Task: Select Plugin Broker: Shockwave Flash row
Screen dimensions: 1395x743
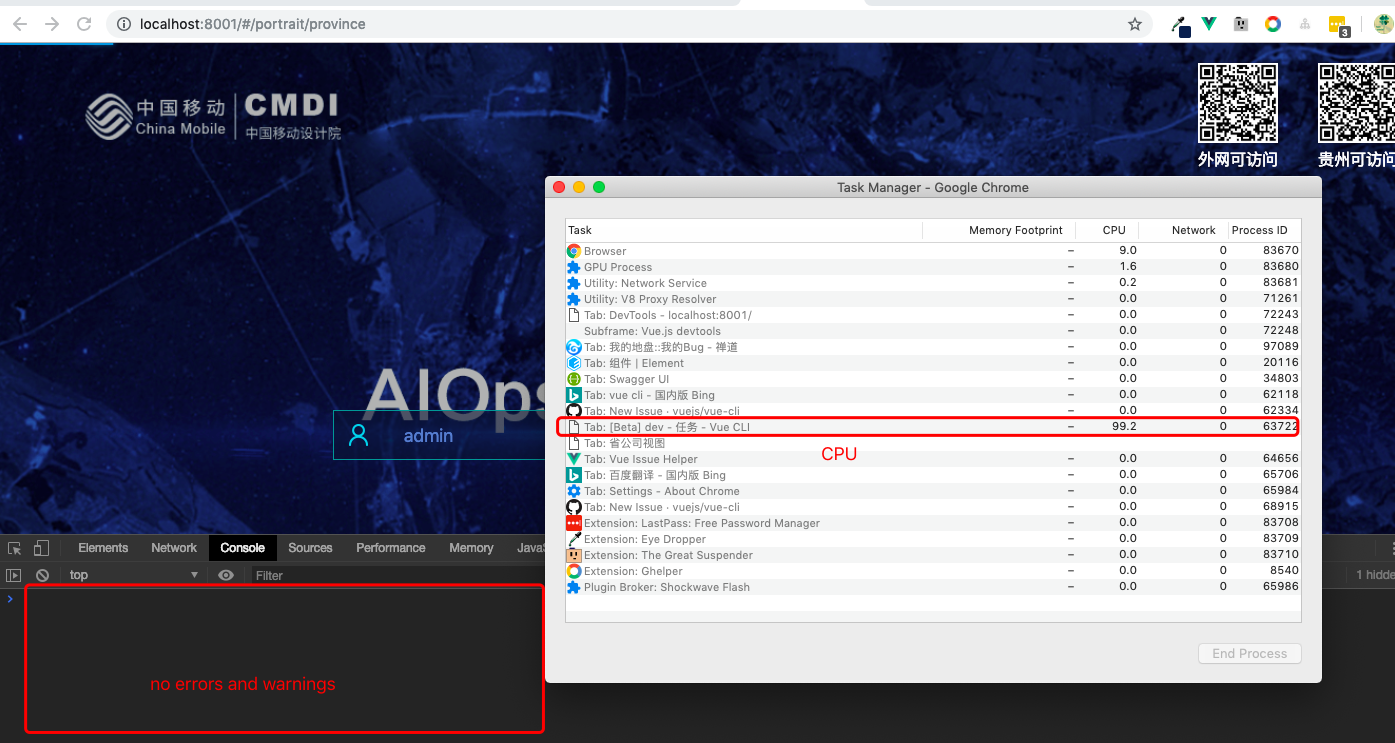Action: click(x=933, y=587)
